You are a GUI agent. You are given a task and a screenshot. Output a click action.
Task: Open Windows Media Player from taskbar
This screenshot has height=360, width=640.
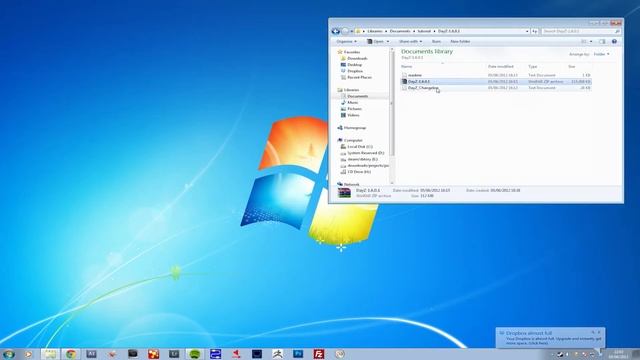point(29,354)
